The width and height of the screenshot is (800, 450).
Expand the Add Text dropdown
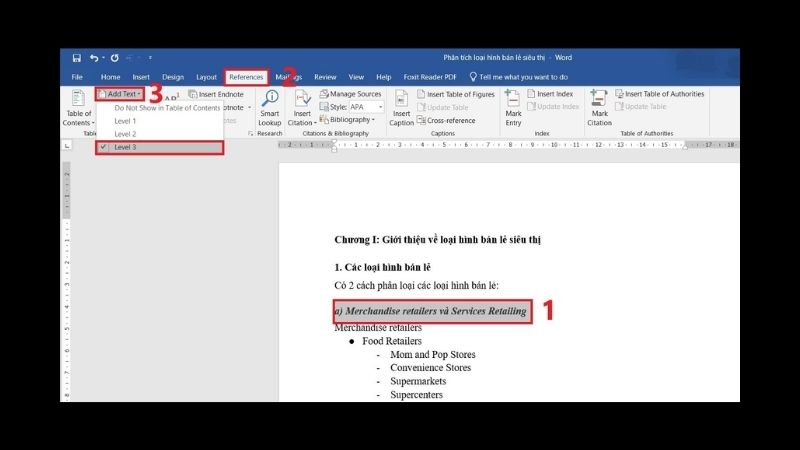120,94
